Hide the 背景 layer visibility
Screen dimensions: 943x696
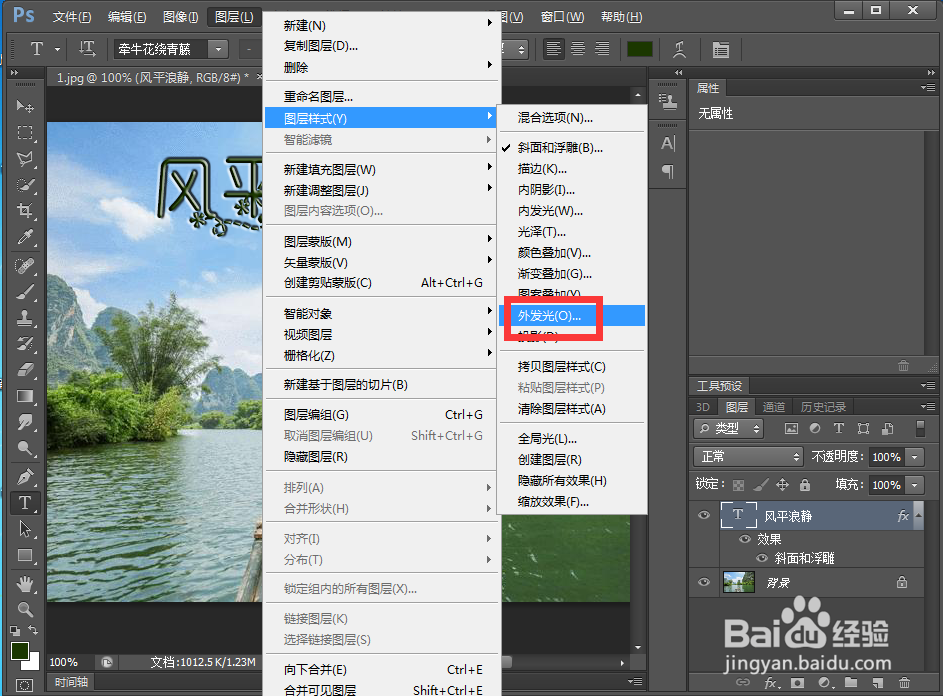pyautogui.click(x=704, y=581)
